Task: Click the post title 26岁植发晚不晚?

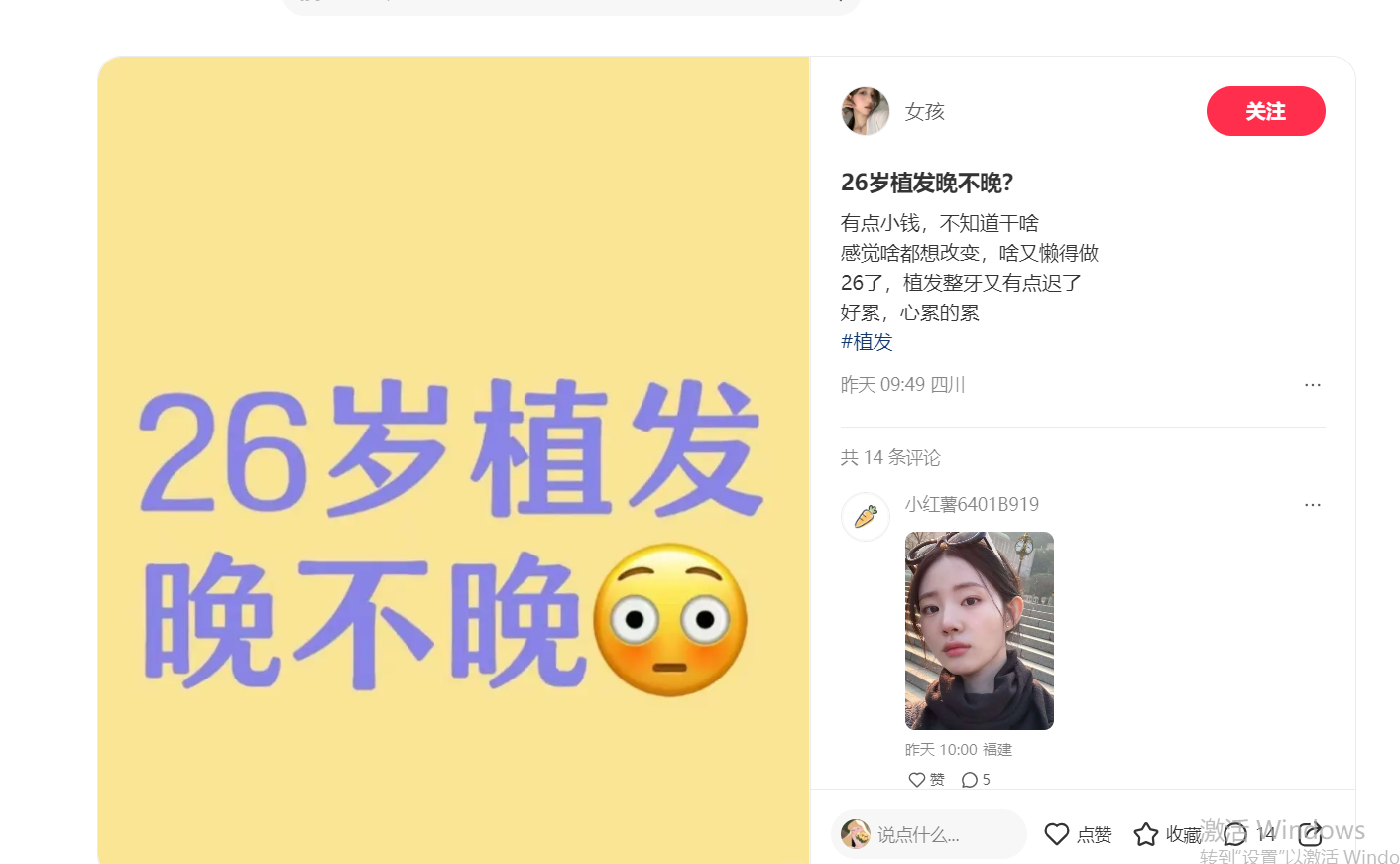Action: pos(927,183)
